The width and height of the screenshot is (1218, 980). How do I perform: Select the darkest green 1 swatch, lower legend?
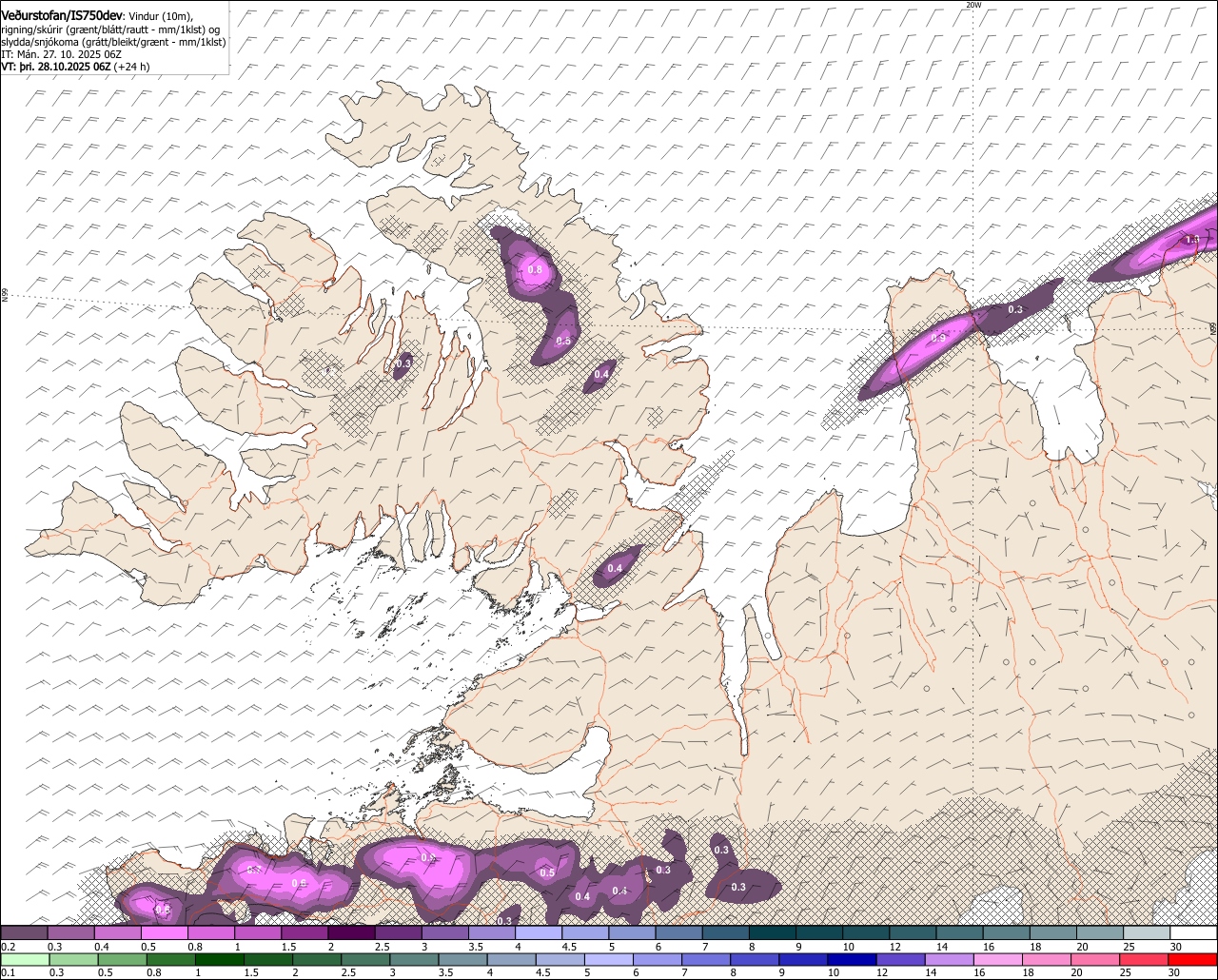click(220, 960)
